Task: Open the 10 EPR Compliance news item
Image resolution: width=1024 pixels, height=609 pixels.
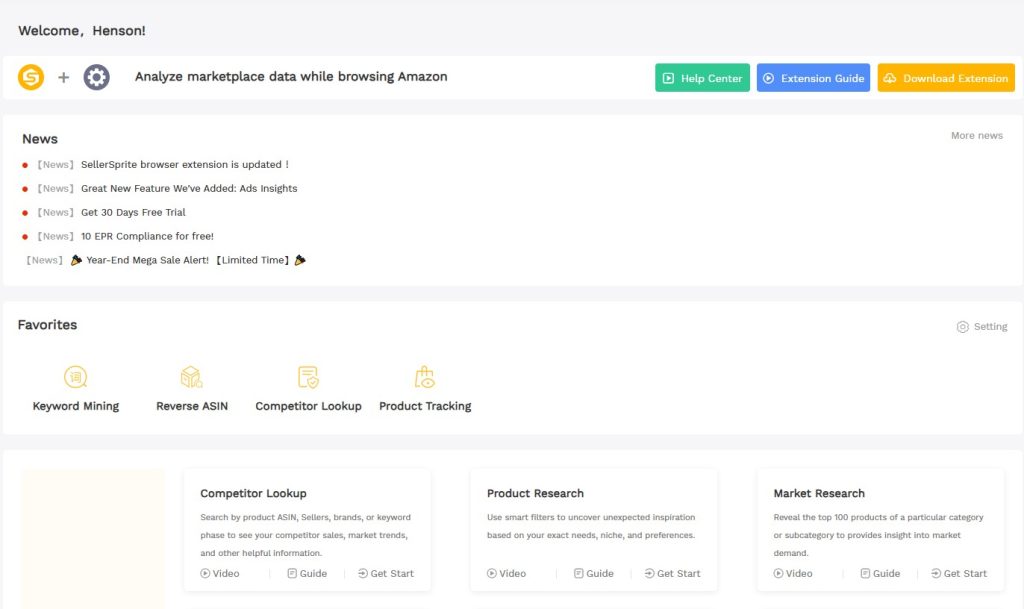Action: pos(147,237)
